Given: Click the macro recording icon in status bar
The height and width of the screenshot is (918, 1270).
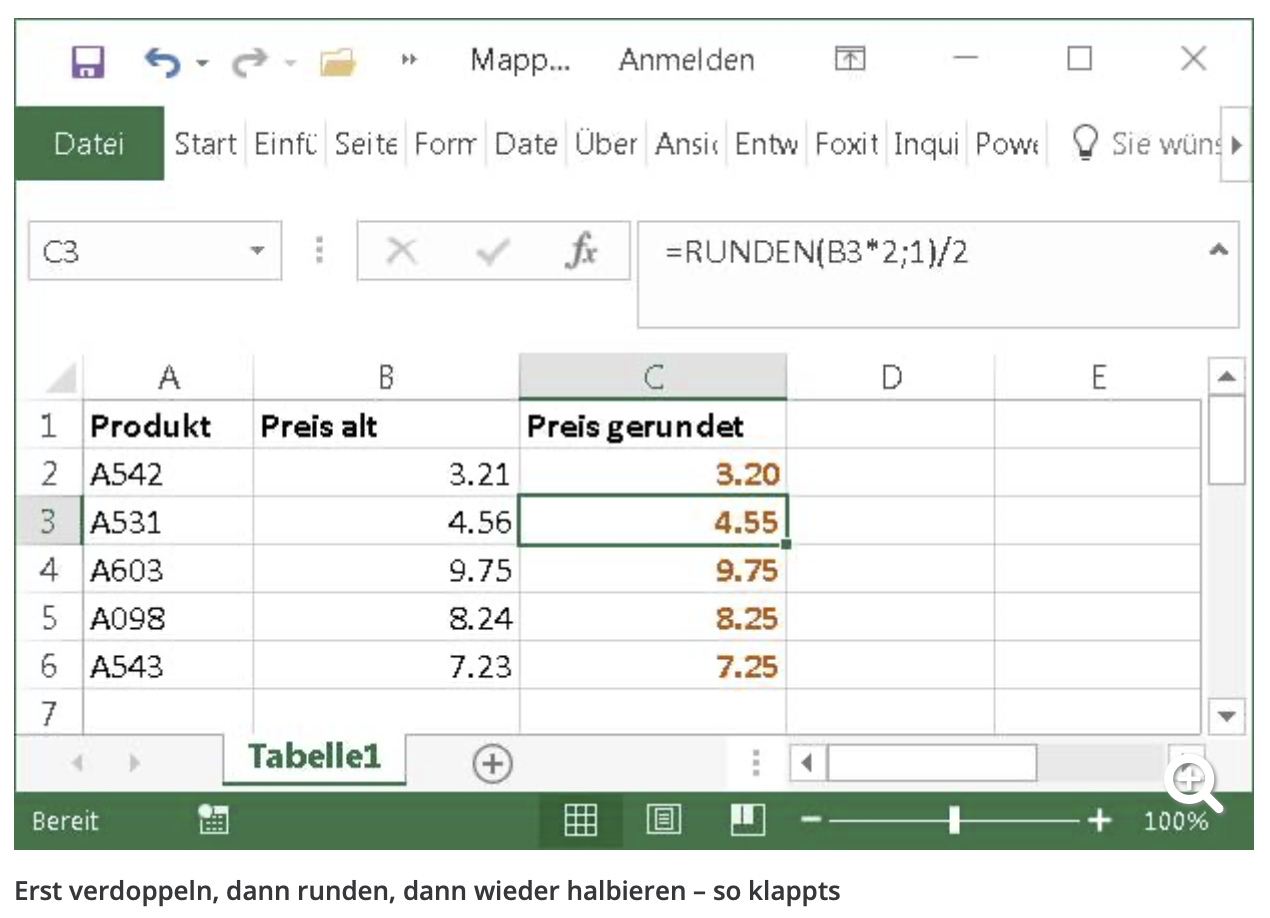Looking at the screenshot, I should [213, 820].
